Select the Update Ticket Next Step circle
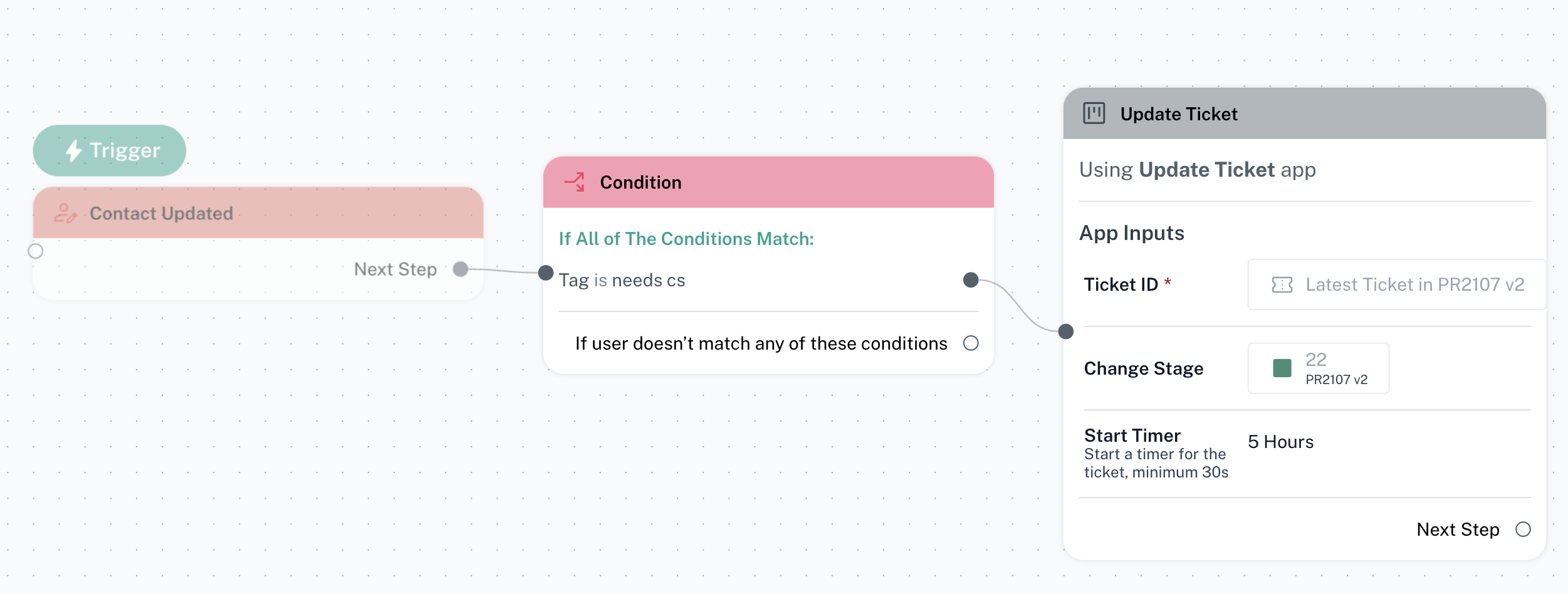Screen dimensions: 1568x594 pyautogui.click(x=1524, y=529)
